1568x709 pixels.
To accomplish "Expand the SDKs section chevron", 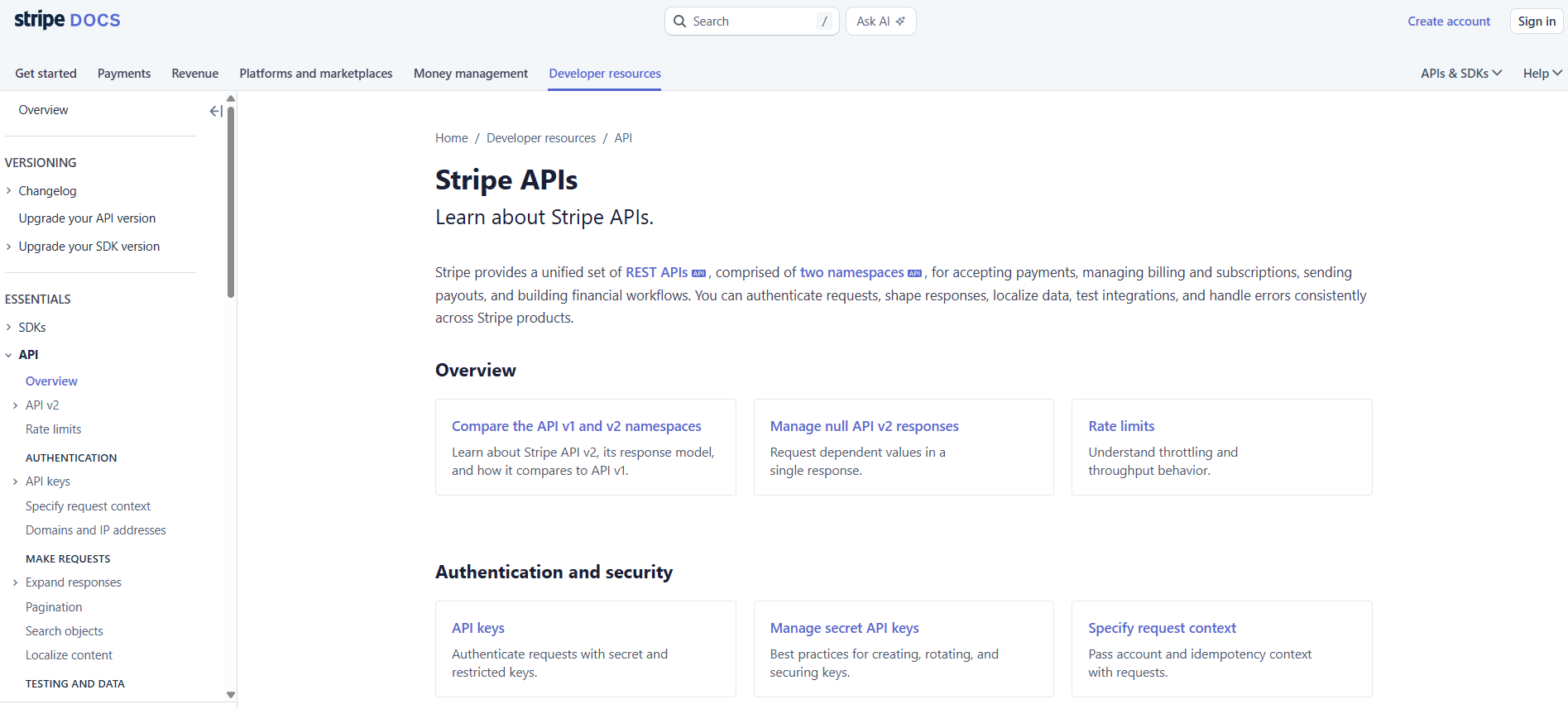I will point(9,328).
